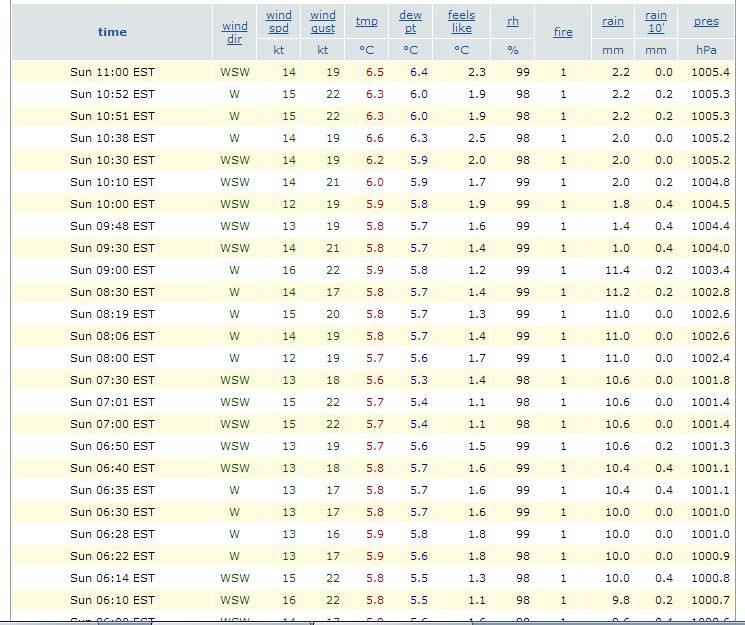Open the feels like header link
The width and height of the screenshot is (745, 625).
[x=461, y=21]
